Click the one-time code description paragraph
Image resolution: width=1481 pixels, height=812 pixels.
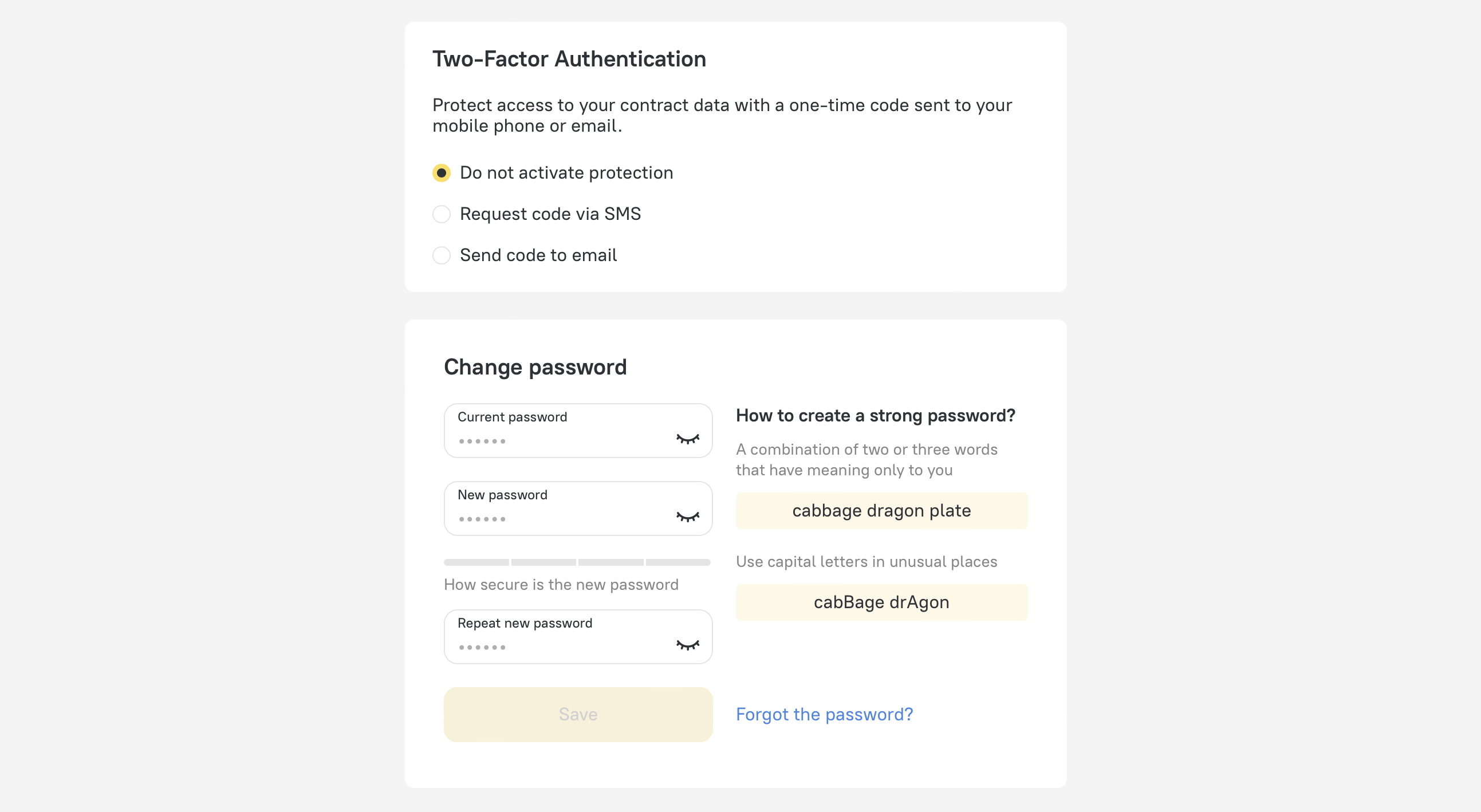pos(722,116)
